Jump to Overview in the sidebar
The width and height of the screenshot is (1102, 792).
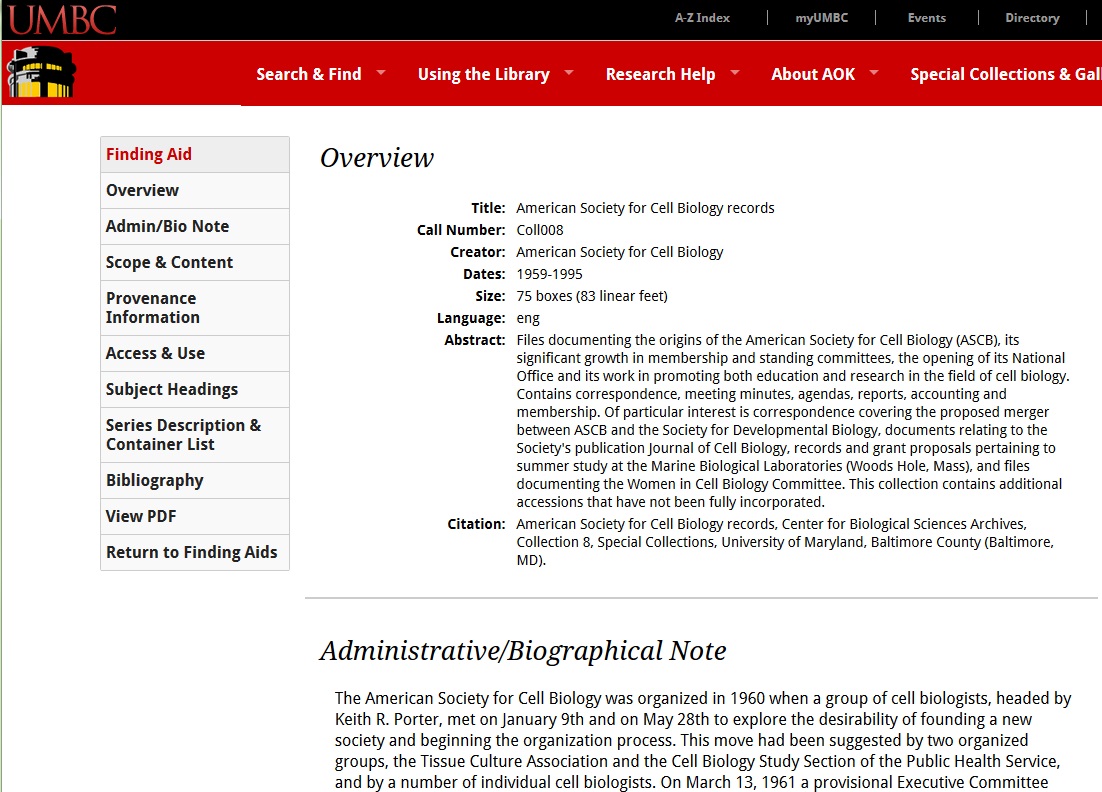(x=195, y=190)
